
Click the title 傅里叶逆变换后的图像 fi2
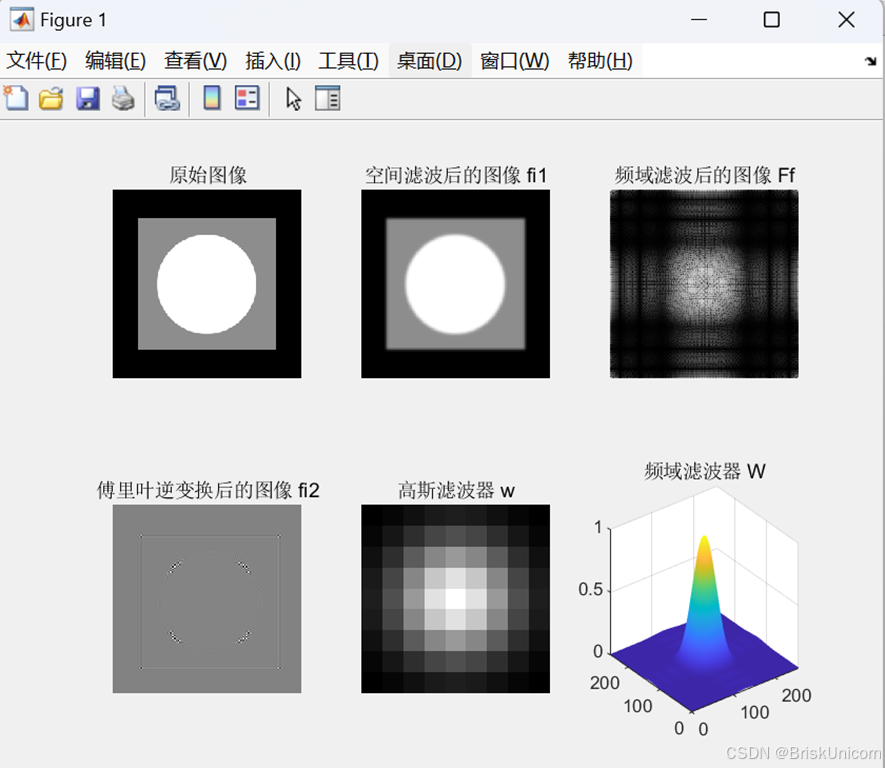click(208, 490)
